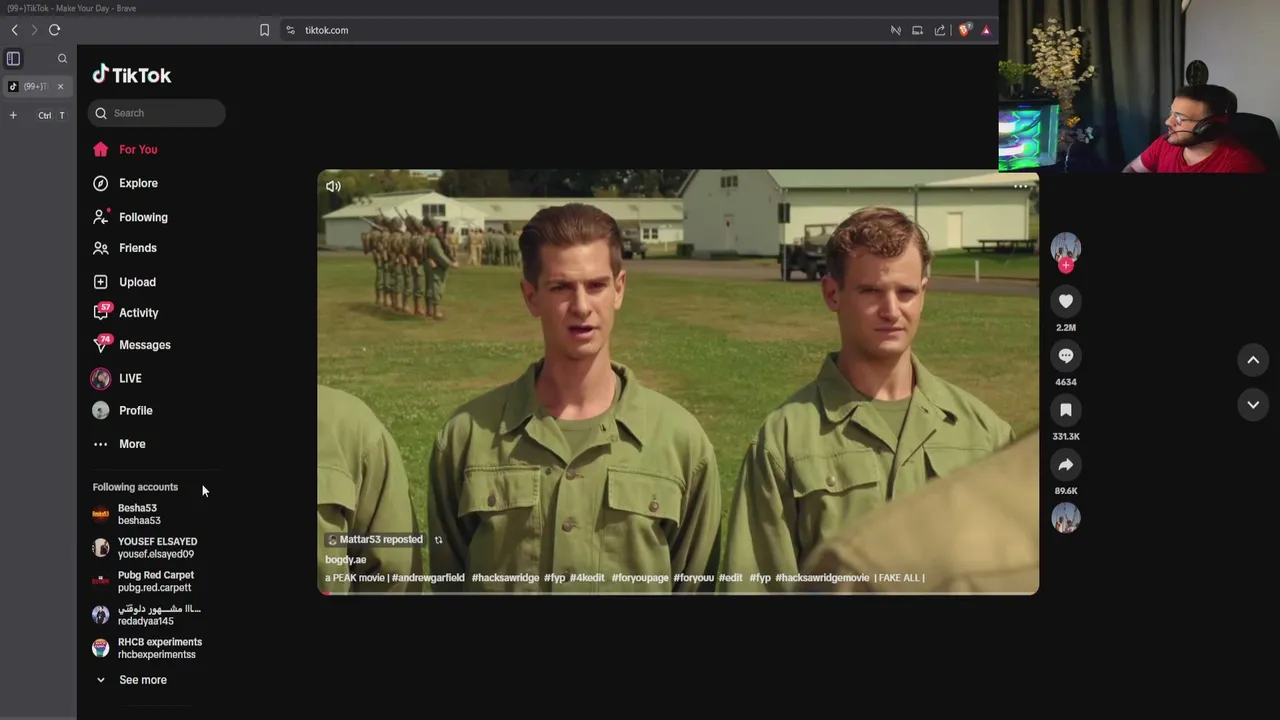Open the video options ellipsis menu
The width and height of the screenshot is (1280, 720).
[1020, 186]
